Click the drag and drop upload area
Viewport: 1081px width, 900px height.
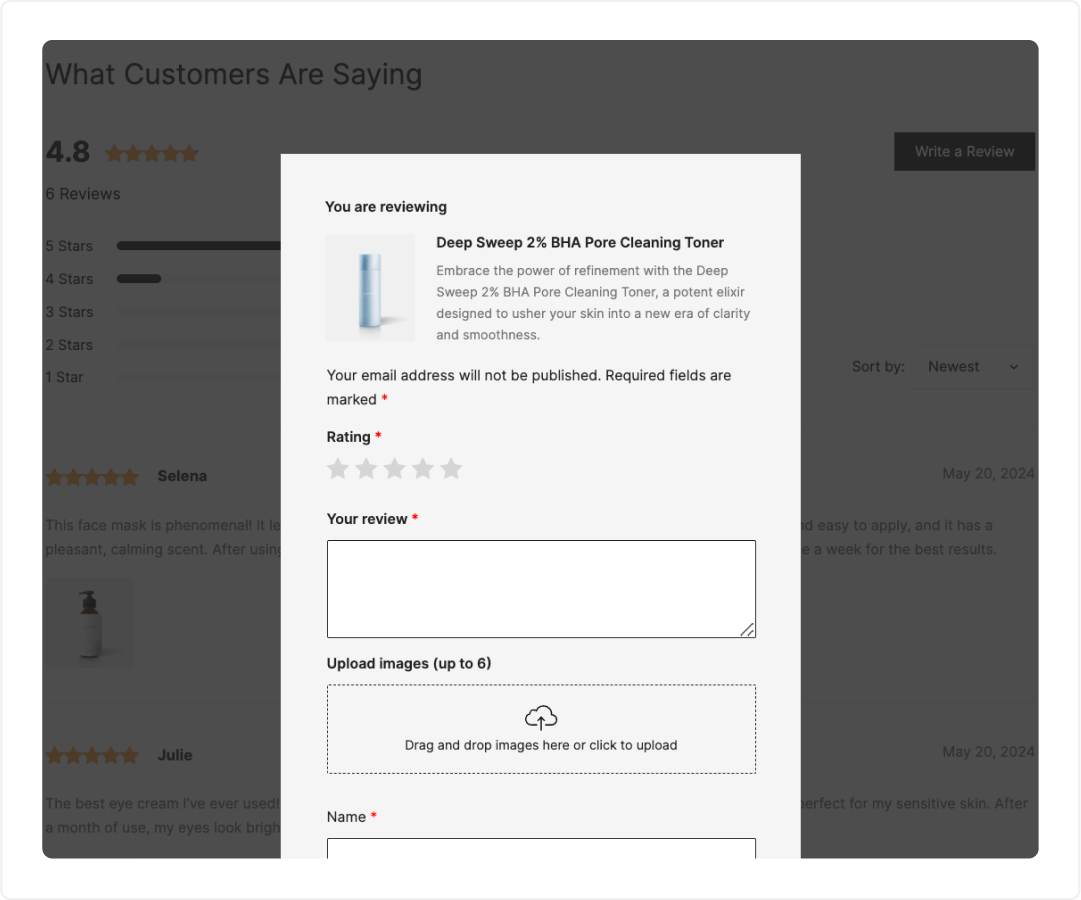coord(541,729)
